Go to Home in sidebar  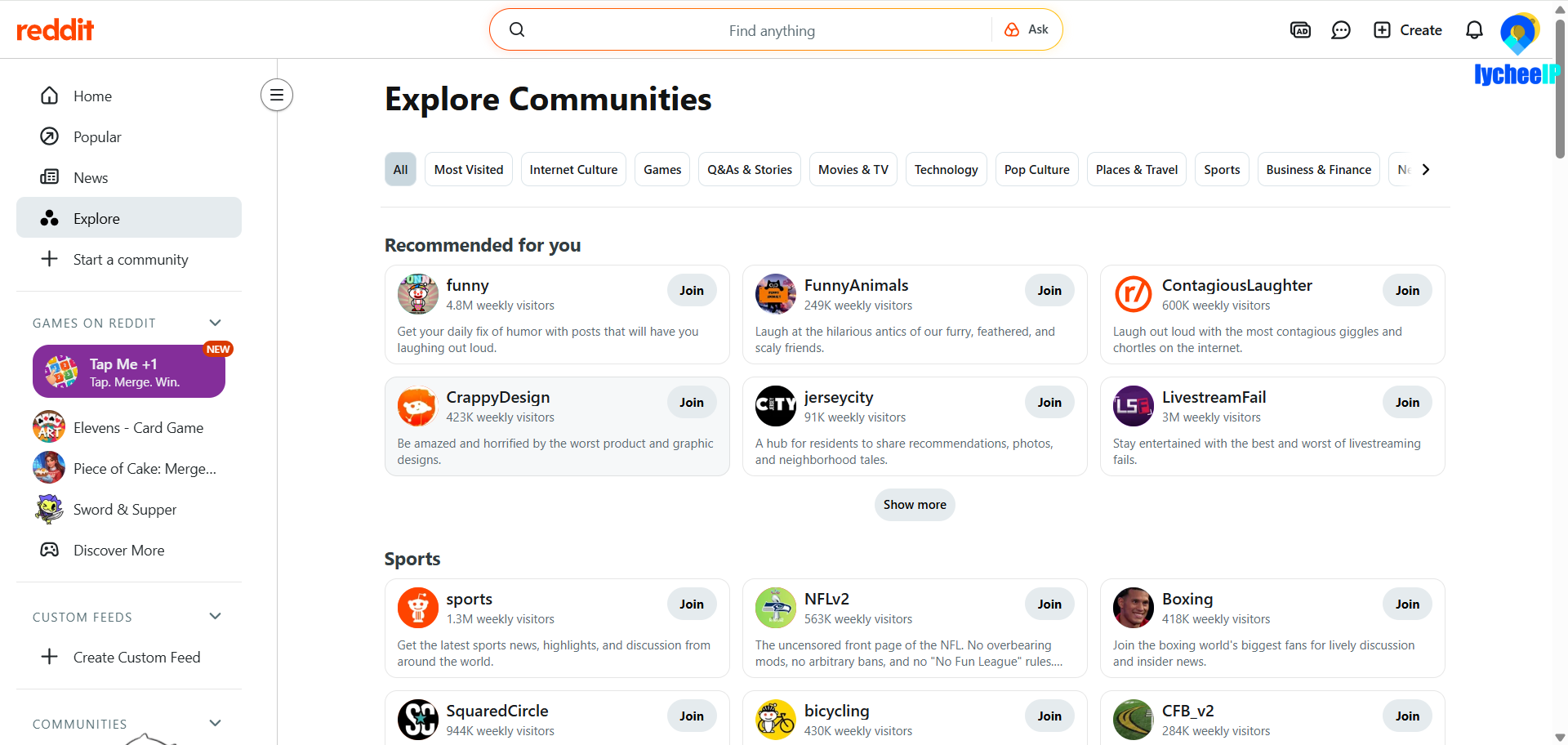tap(129, 96)
